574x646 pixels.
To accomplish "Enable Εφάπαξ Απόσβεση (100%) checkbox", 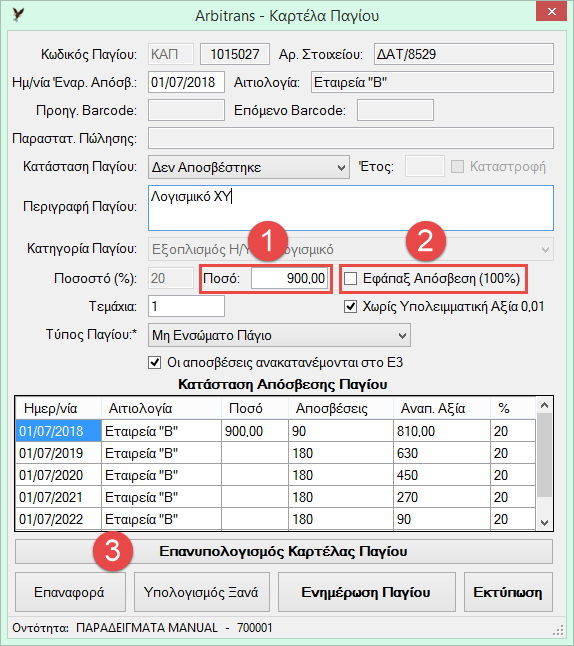I will (351, 279).
